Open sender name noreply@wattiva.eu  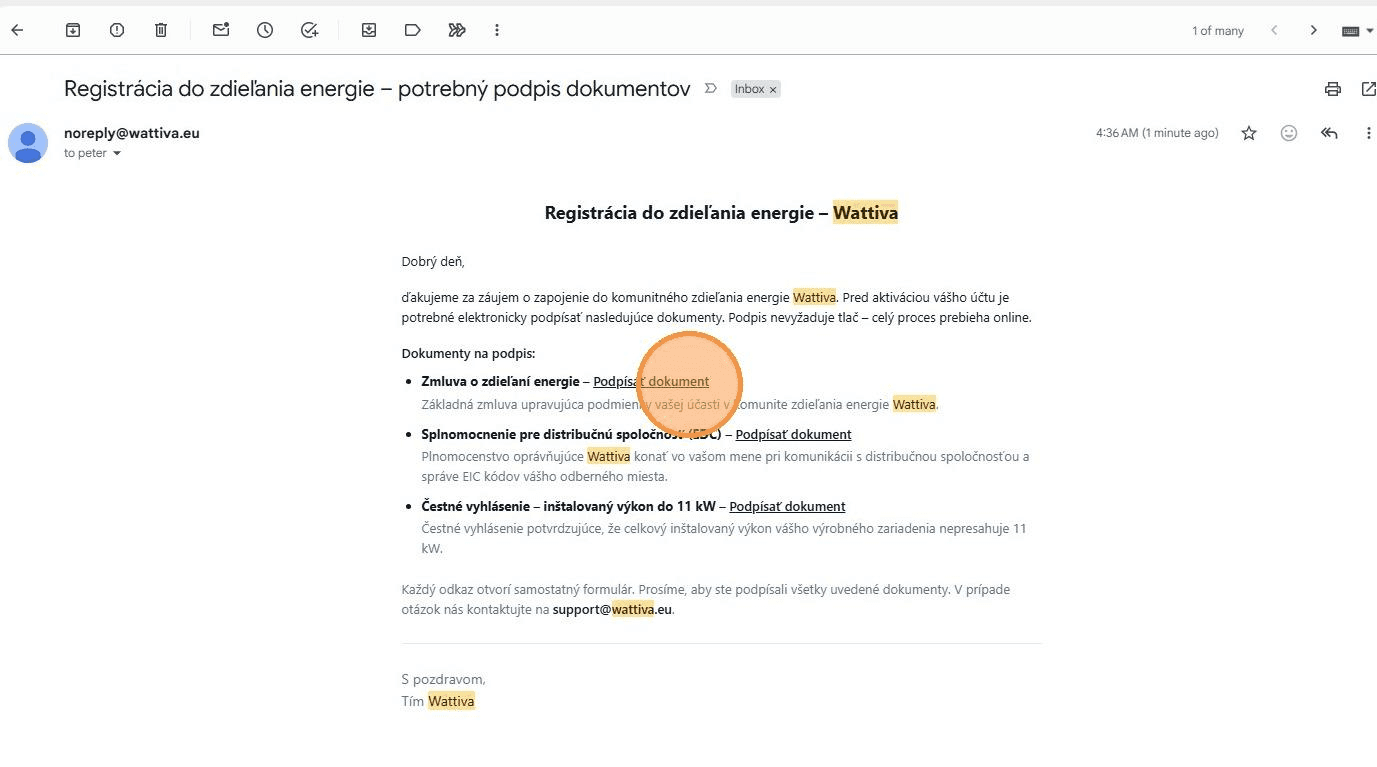(x=132, y=133)
